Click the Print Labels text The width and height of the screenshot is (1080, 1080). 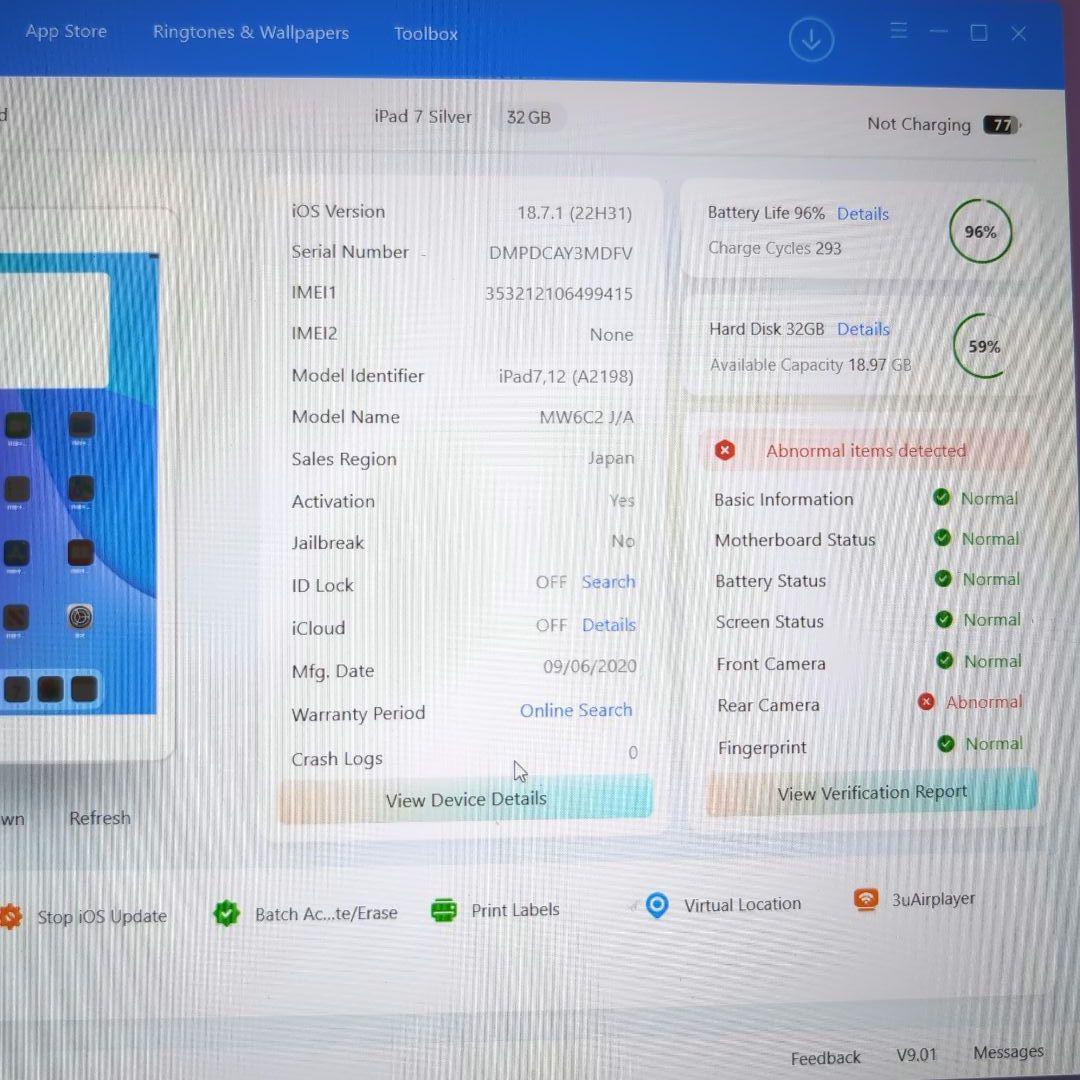point(515,910)
